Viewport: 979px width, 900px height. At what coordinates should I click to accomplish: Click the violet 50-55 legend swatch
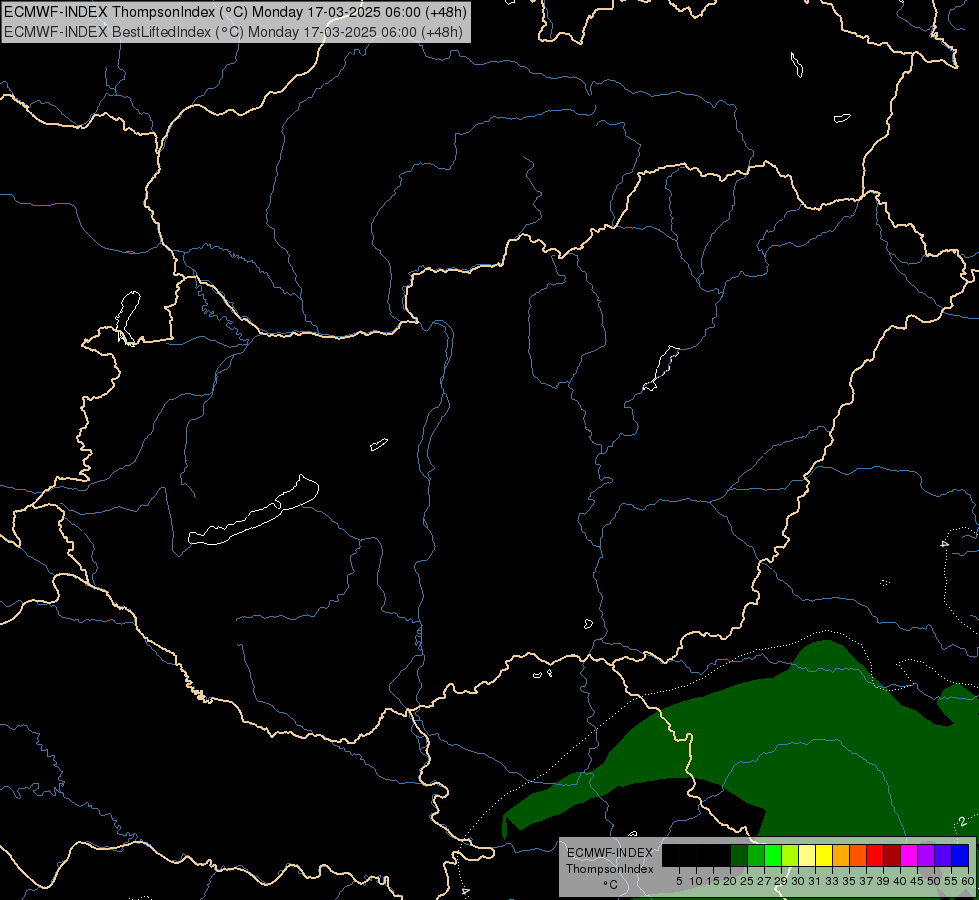pyautogui.click(x=943, y=855)
